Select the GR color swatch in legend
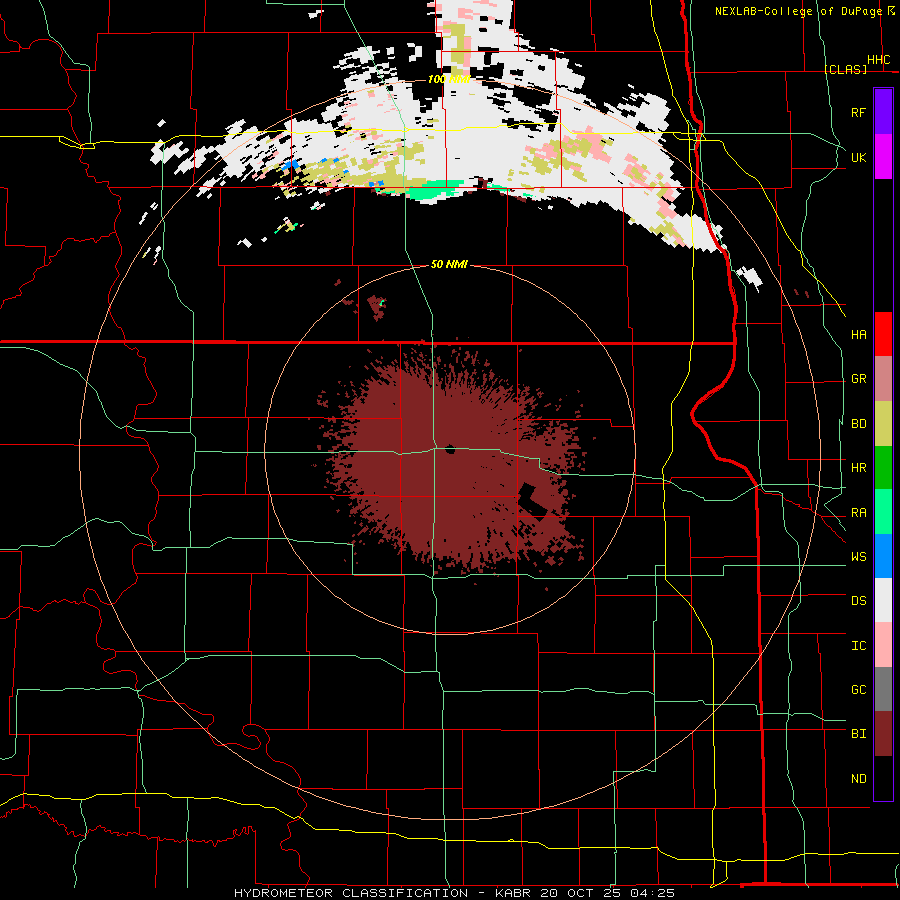Viewport: 900px width, 900px height. [x=883, y=379]
